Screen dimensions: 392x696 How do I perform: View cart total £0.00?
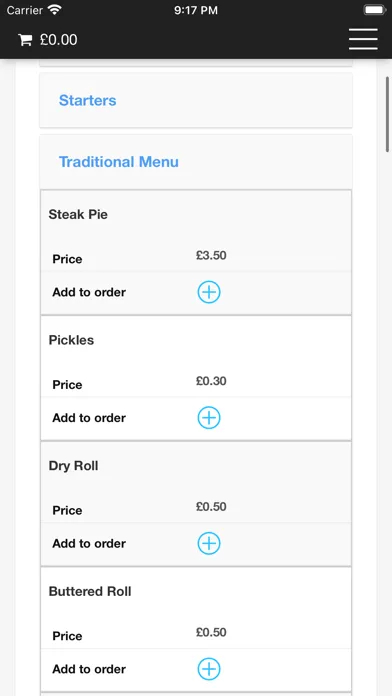pos(59,40)
